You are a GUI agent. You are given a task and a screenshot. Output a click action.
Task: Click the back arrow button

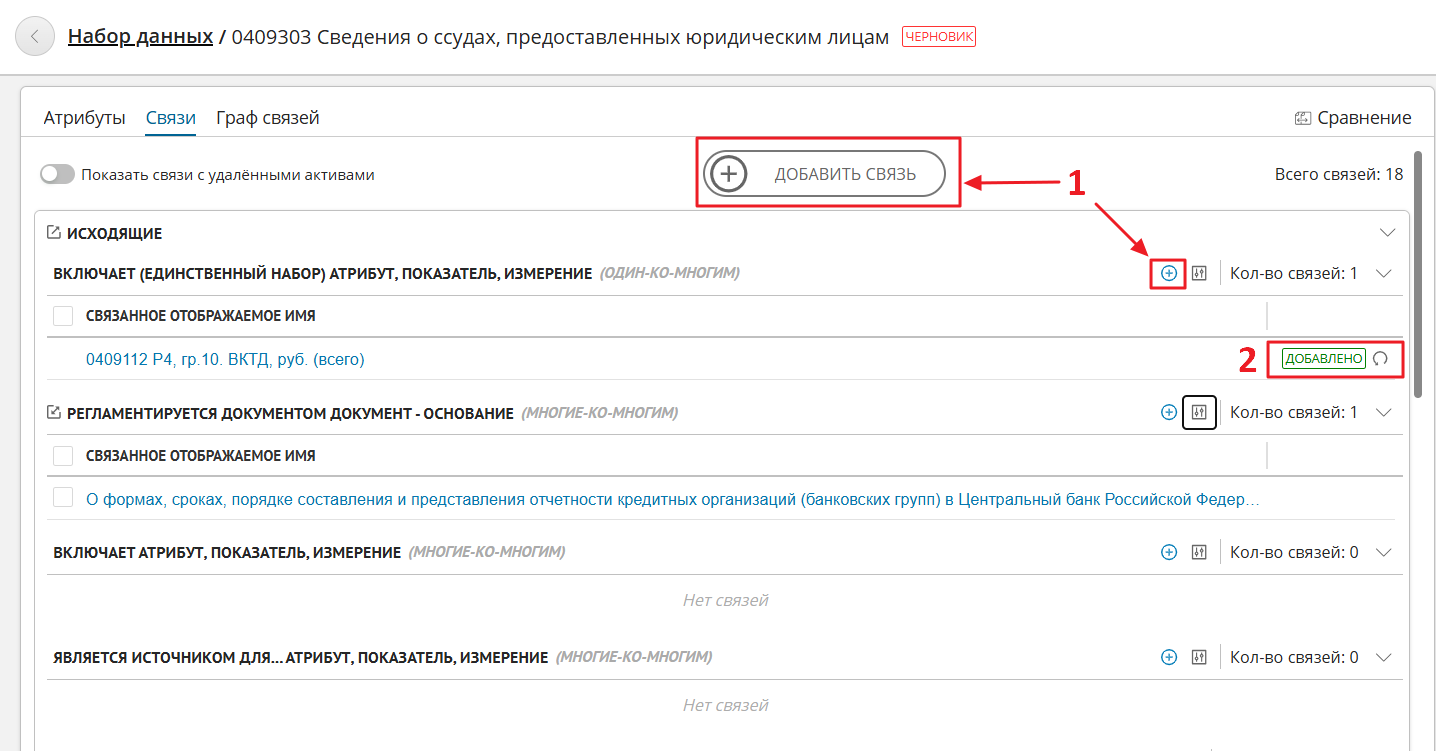[35, 37]
